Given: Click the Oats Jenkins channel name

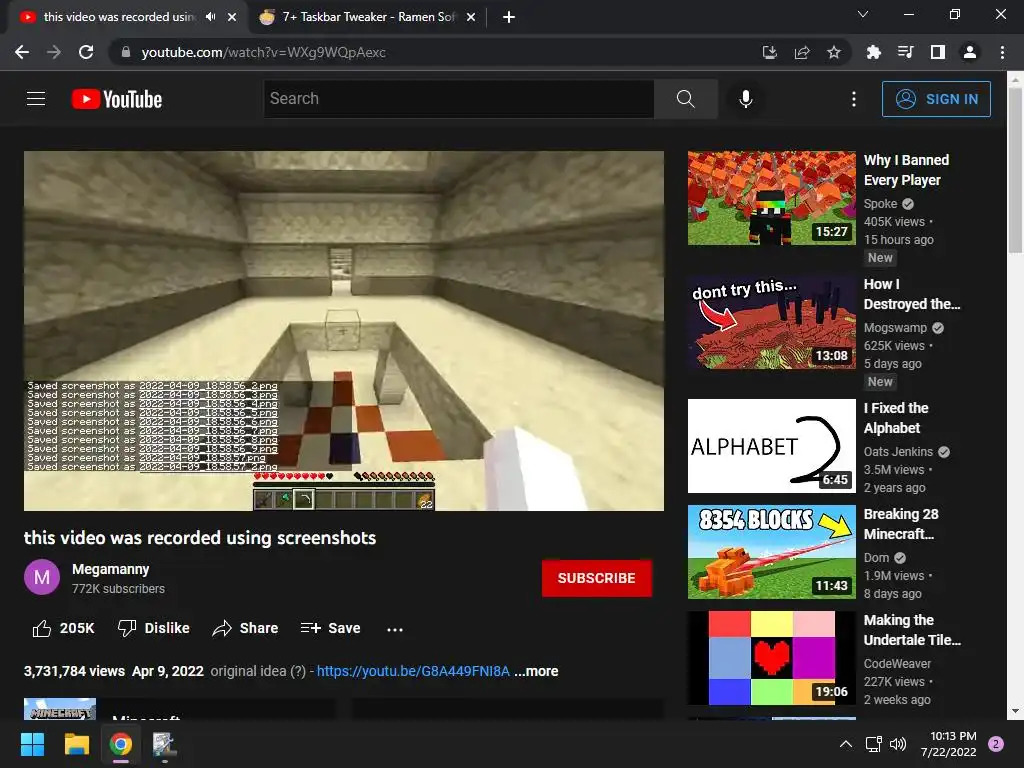Looking at the screenshot, I should [898, 452].
